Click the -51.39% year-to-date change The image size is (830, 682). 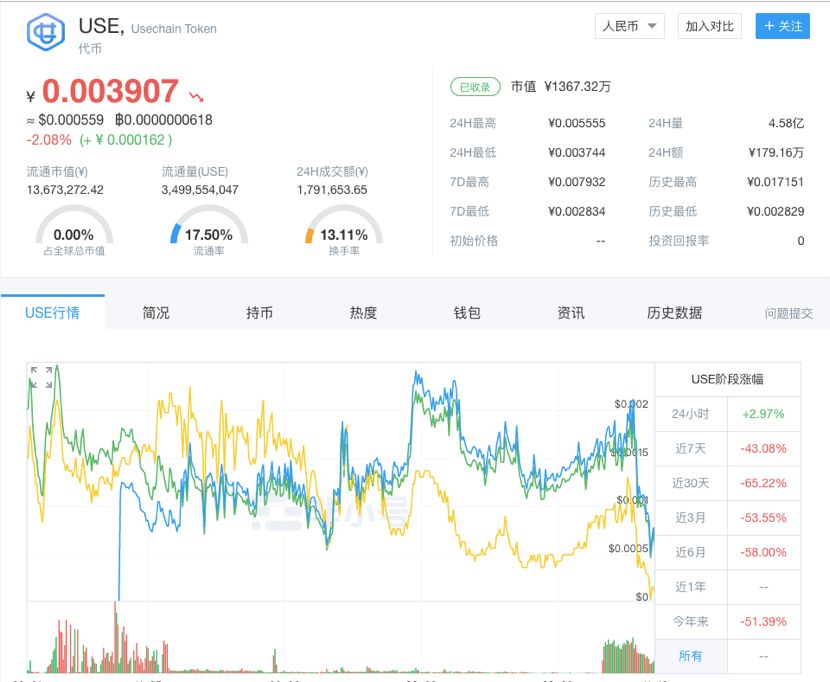[763, 622]
